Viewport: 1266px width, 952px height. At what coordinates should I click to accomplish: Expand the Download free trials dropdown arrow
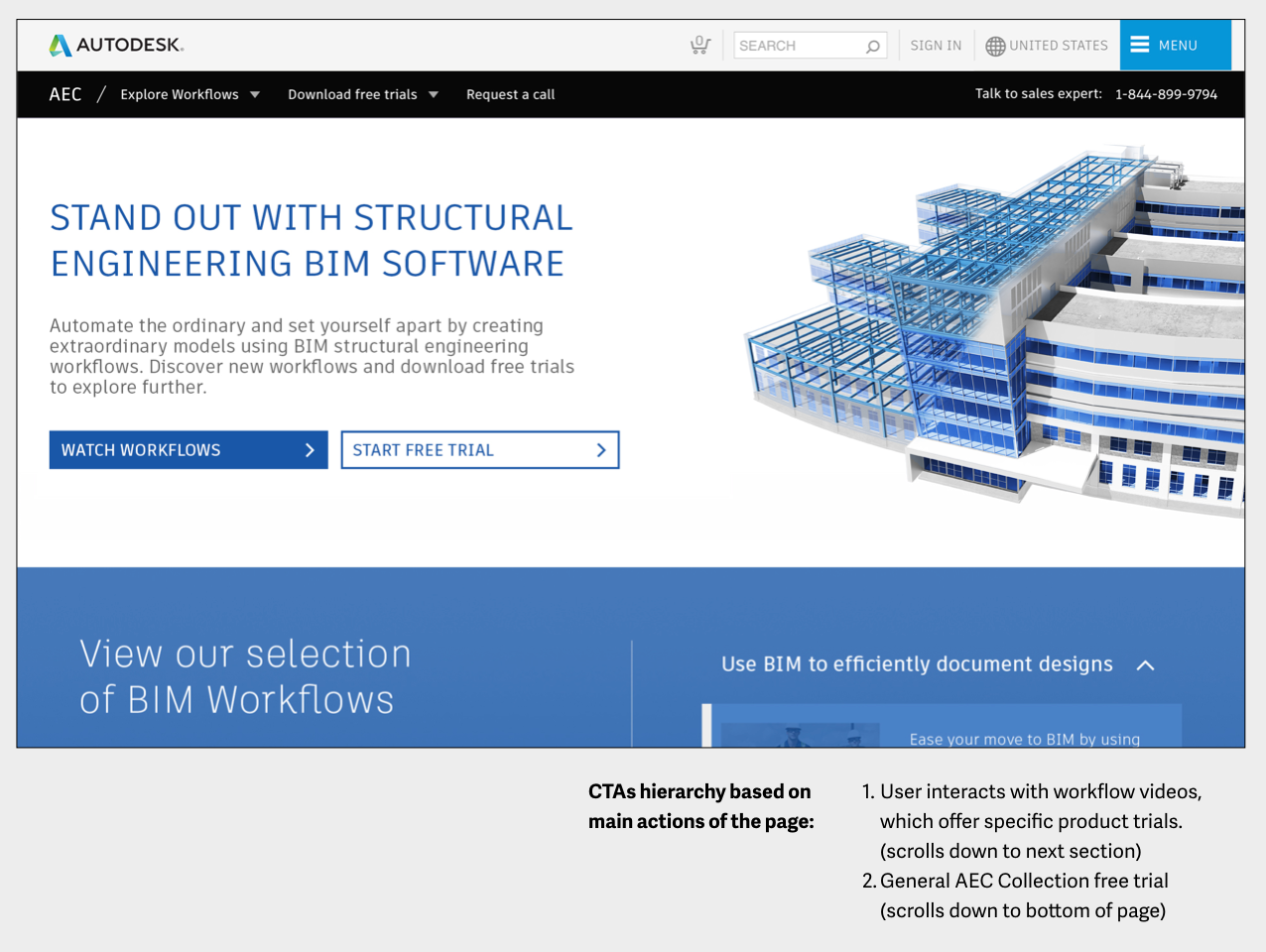[x=434, y=95]
